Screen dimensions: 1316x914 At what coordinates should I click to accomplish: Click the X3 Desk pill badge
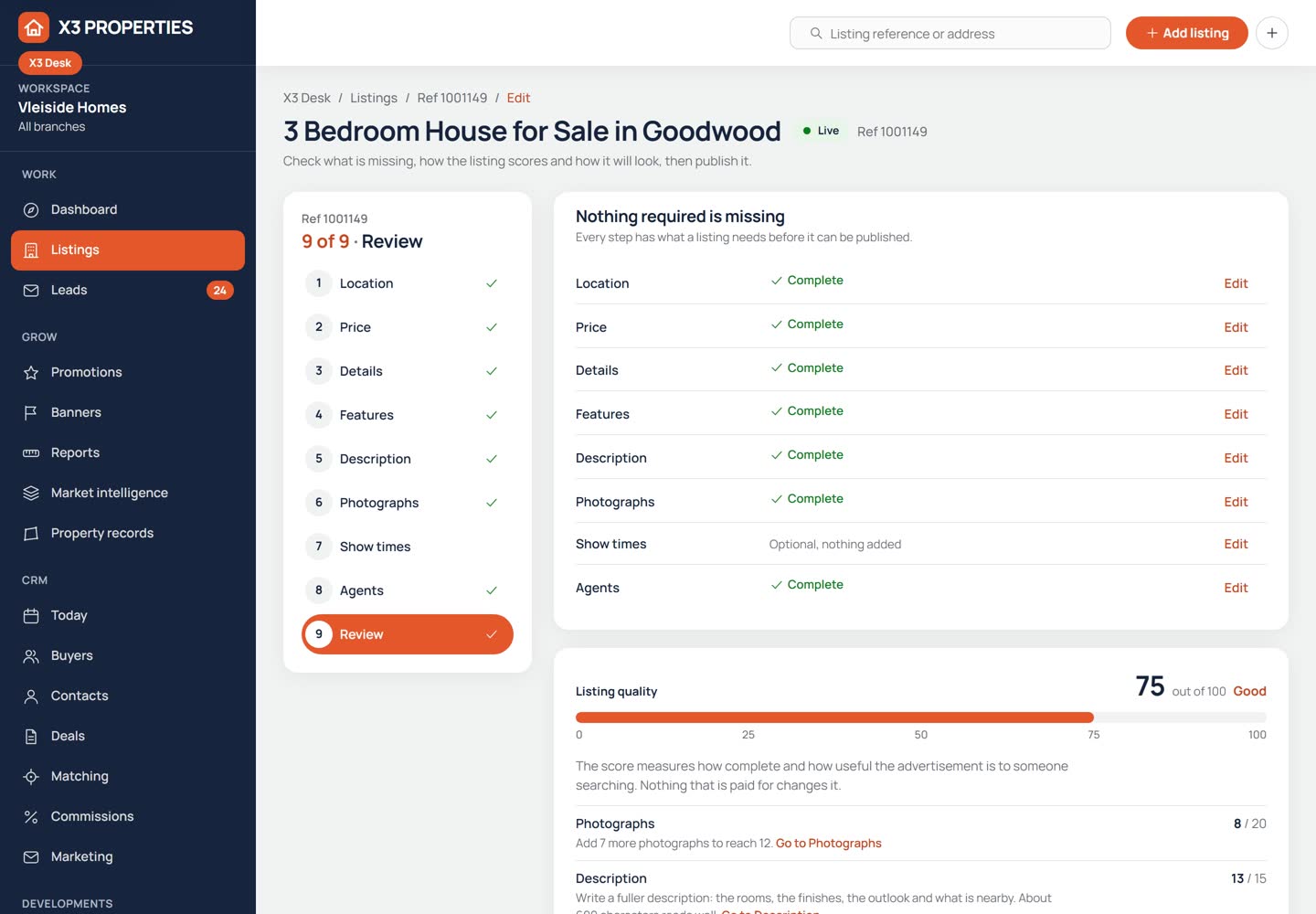tap(50, 63)
